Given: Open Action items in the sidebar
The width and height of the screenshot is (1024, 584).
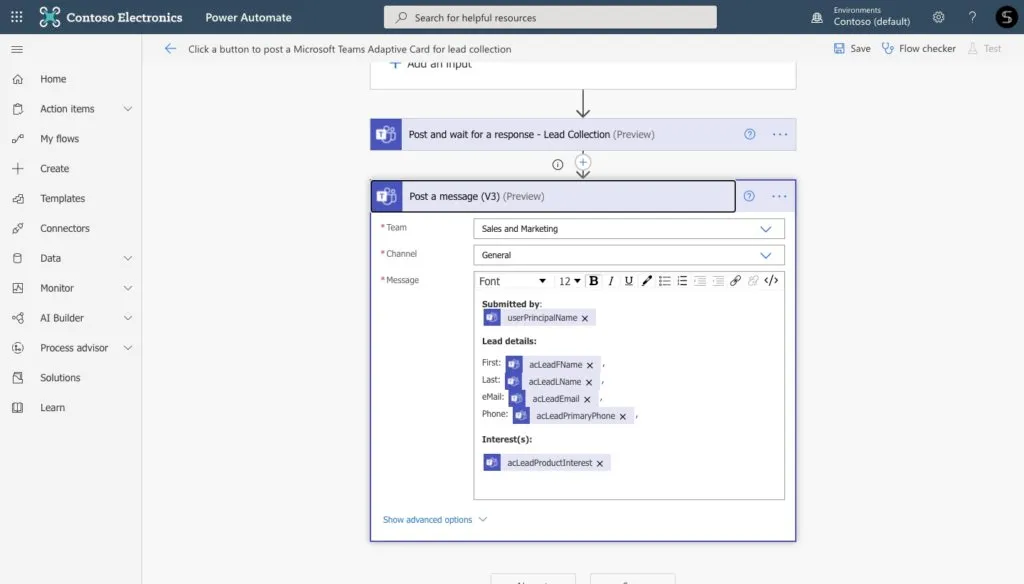Looking at the screenshot, I should (x=67, y=109).
